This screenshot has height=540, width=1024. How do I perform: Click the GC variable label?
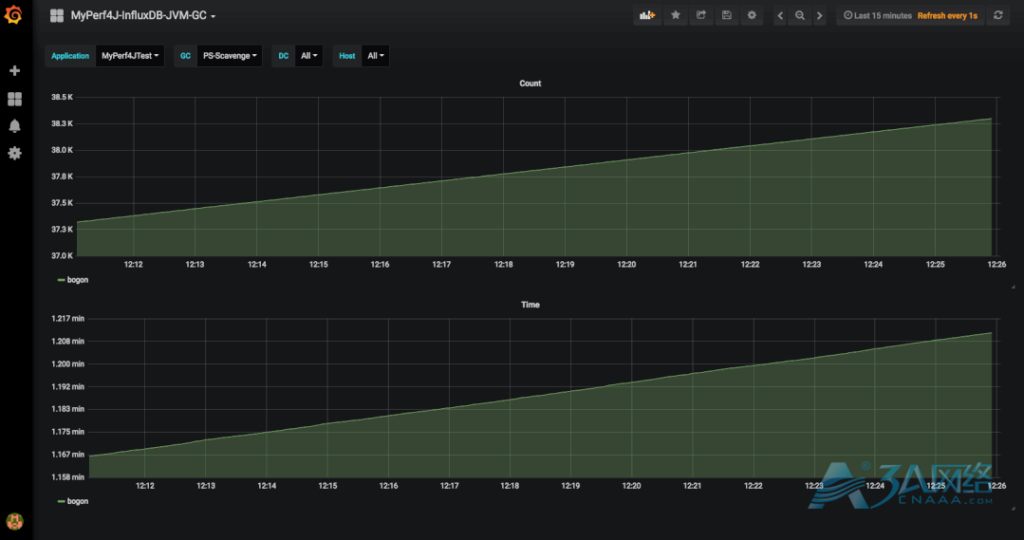point(185,56)
